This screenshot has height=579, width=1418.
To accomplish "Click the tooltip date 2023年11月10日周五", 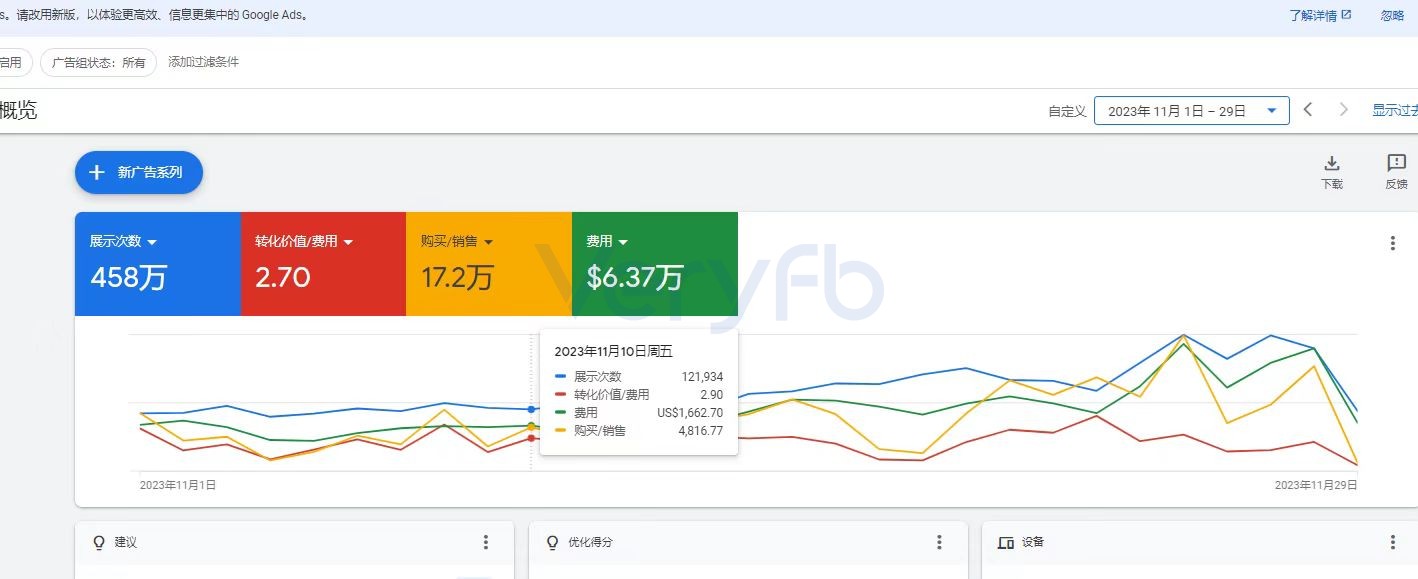I will pyautogui.click(x=613, y=351).
